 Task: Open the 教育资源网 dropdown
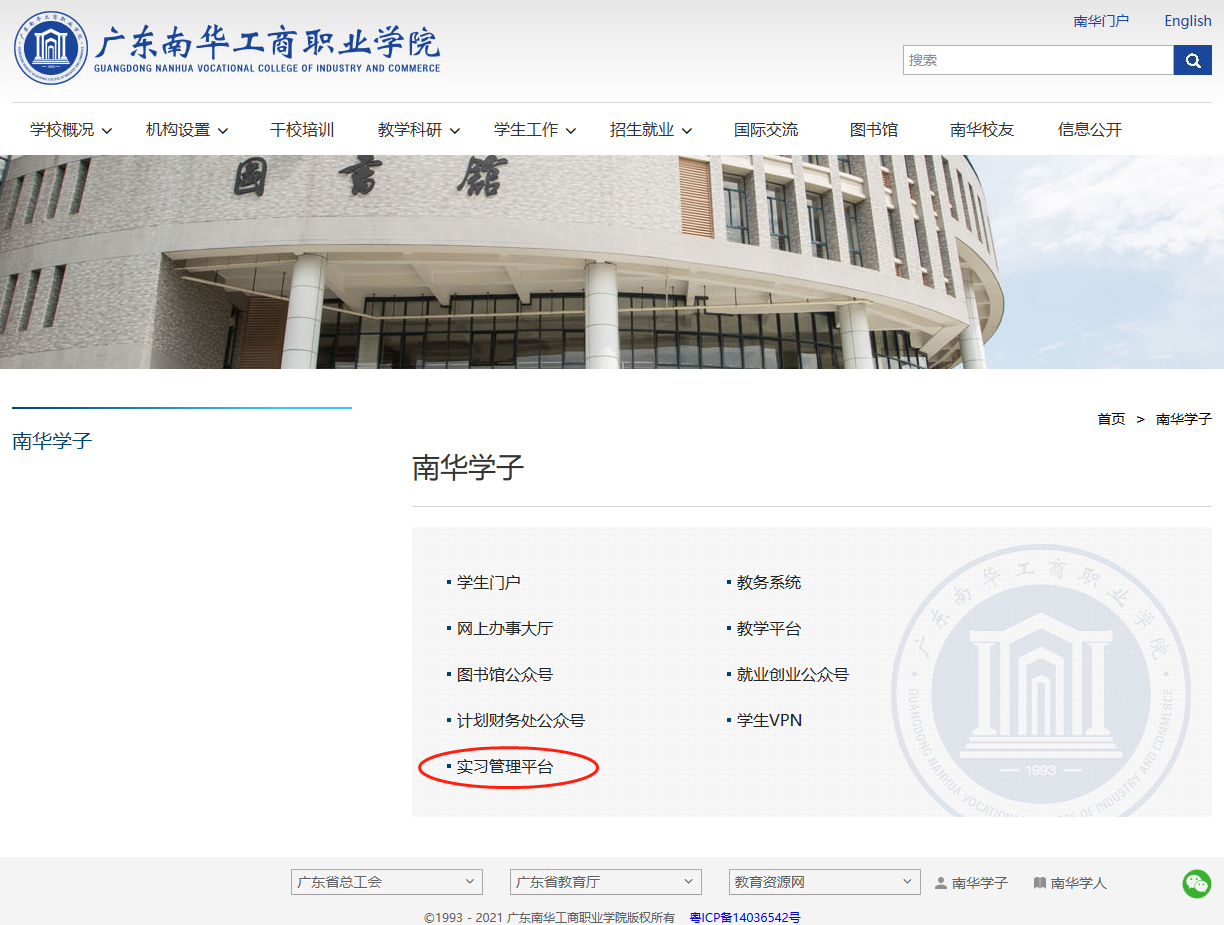point(824,882)
